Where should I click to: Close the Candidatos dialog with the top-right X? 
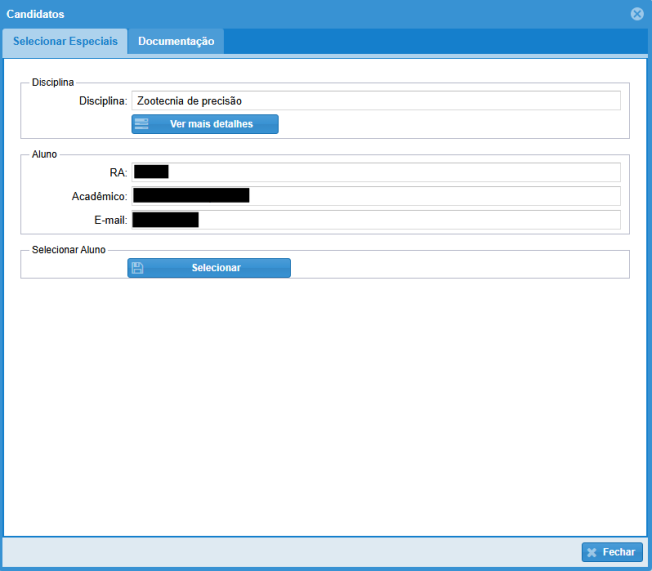(637, 14)
